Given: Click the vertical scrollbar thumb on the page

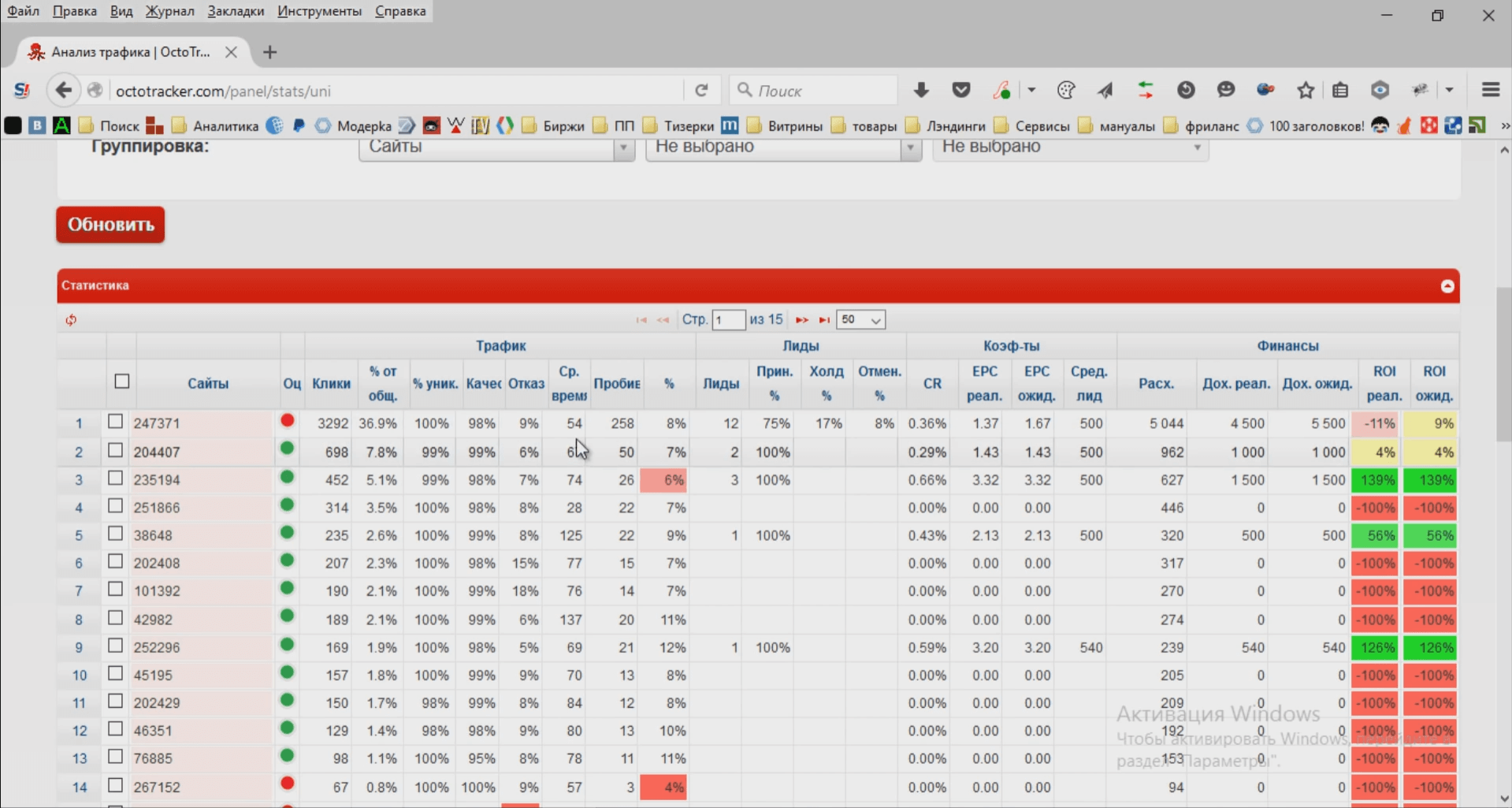Looking at the screenshot, I should tap(1504, 364).
